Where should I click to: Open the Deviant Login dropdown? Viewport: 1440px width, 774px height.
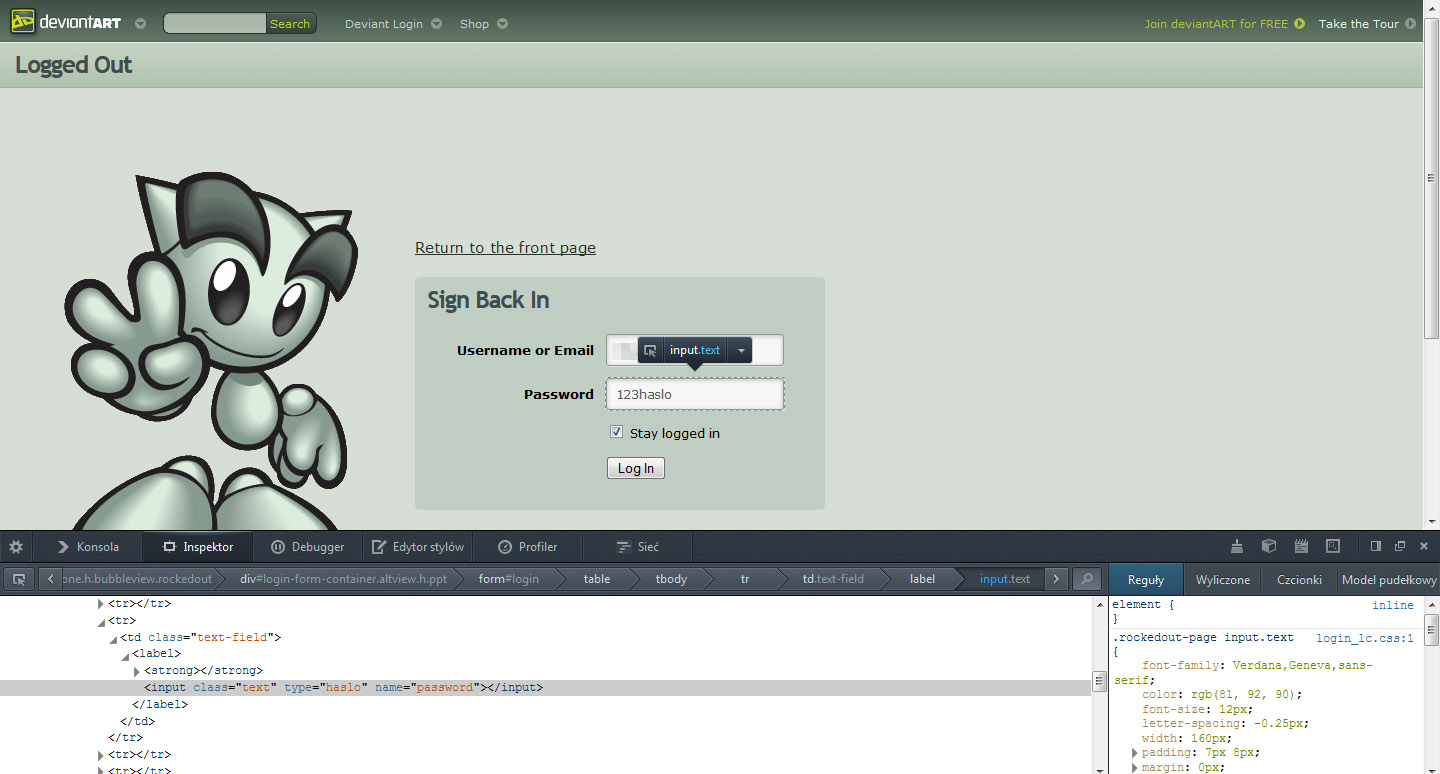coord(436,23)
